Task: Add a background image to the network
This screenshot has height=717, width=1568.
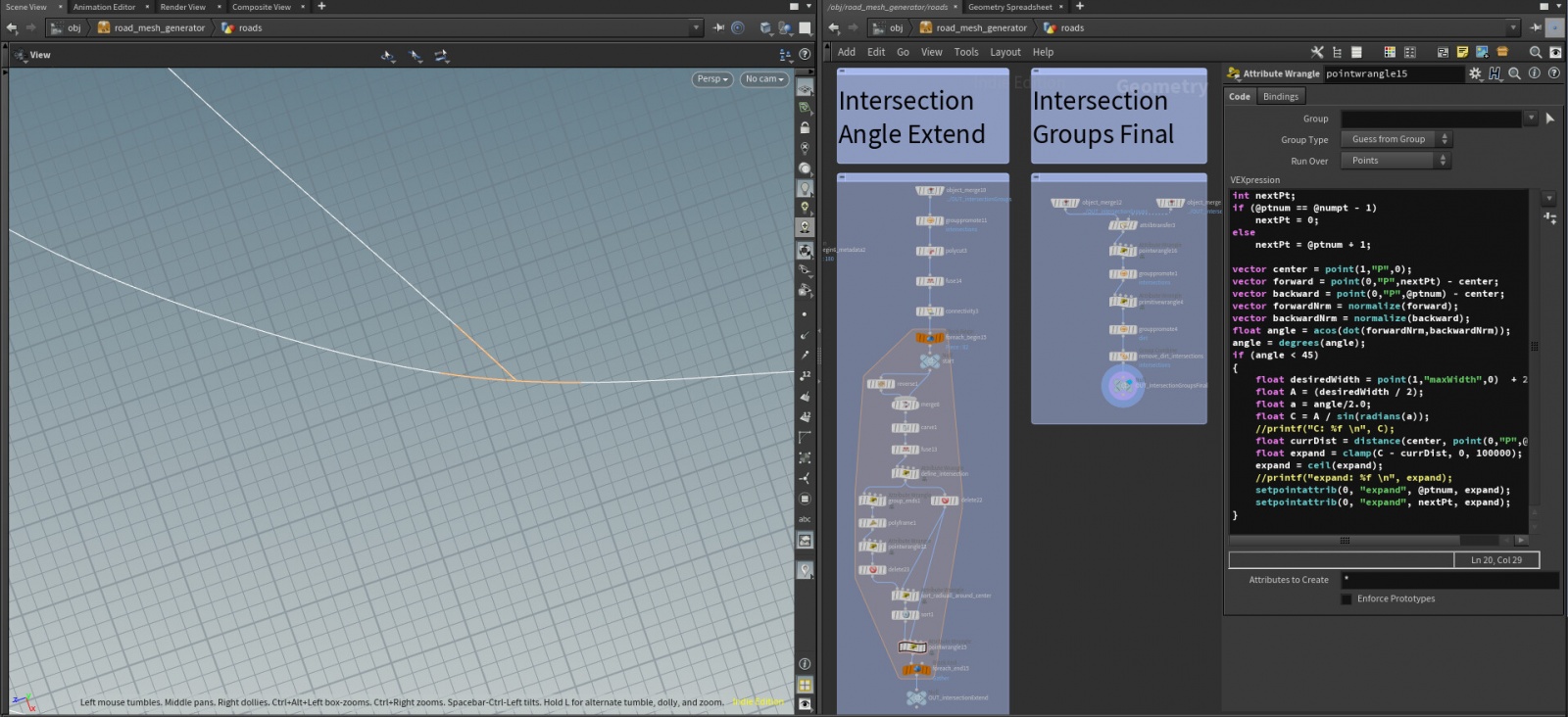Action: point(1482,52)
